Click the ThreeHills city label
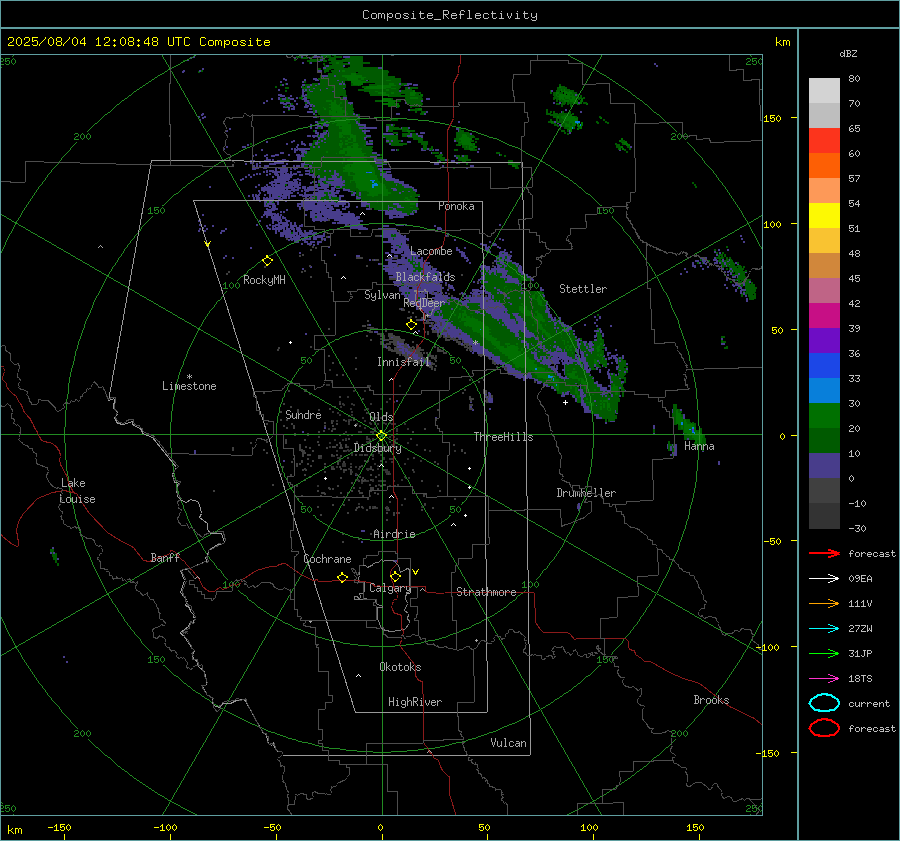Viewport: 900px width, 841px height. coord(503,437)
